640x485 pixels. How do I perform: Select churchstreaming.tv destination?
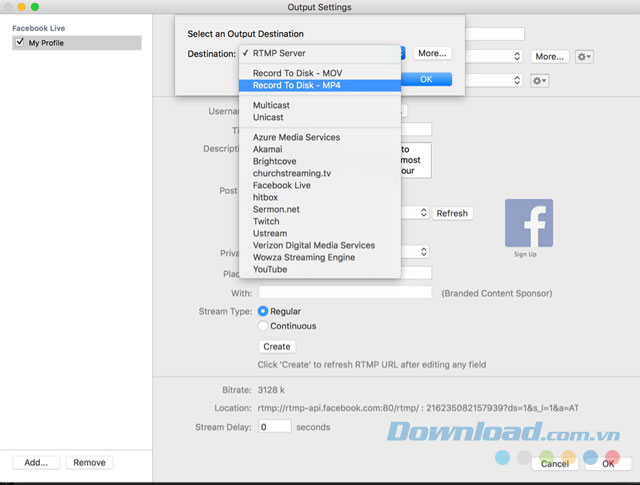[x=320, y=174]
